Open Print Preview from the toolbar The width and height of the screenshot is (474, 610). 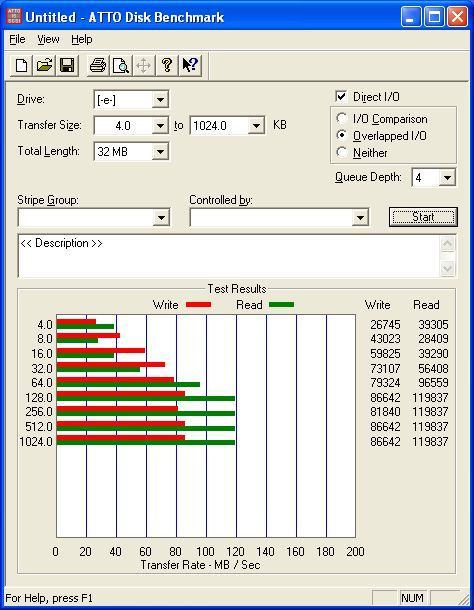pyautogui.click(x=121, y=65)
